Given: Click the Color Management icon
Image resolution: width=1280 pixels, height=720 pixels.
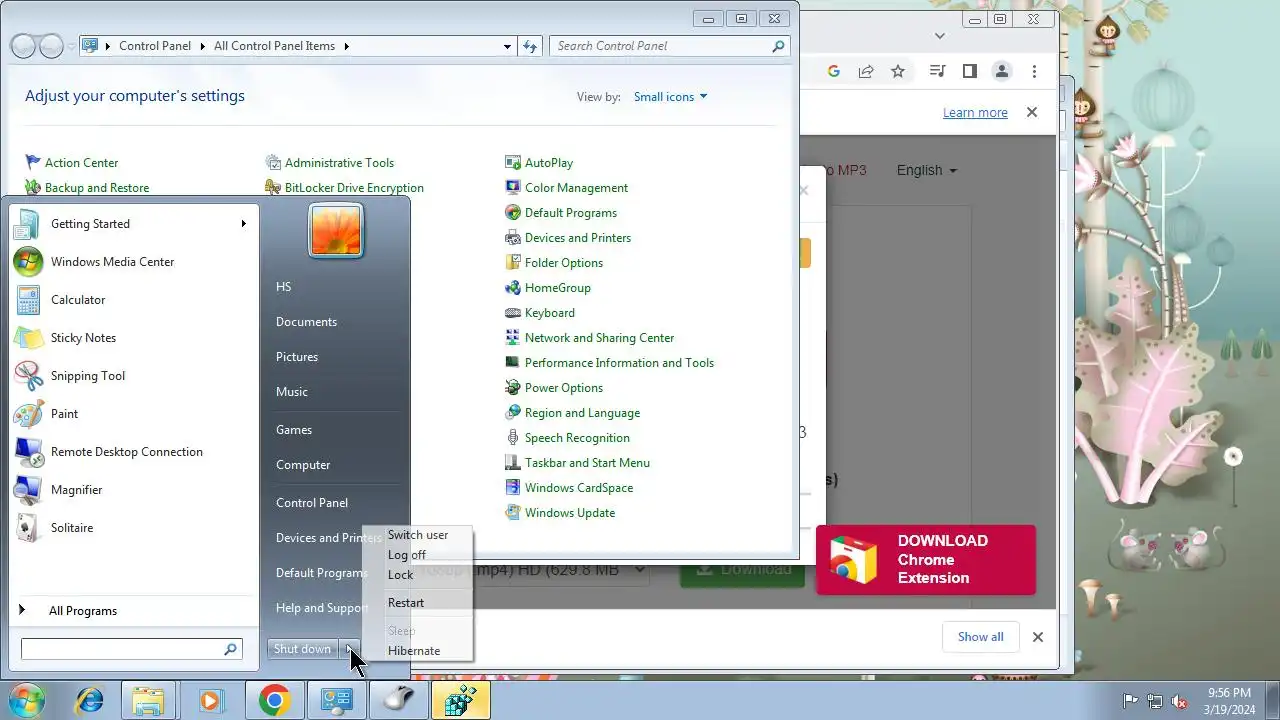Looking at the screenshot, I should (513, 188).
